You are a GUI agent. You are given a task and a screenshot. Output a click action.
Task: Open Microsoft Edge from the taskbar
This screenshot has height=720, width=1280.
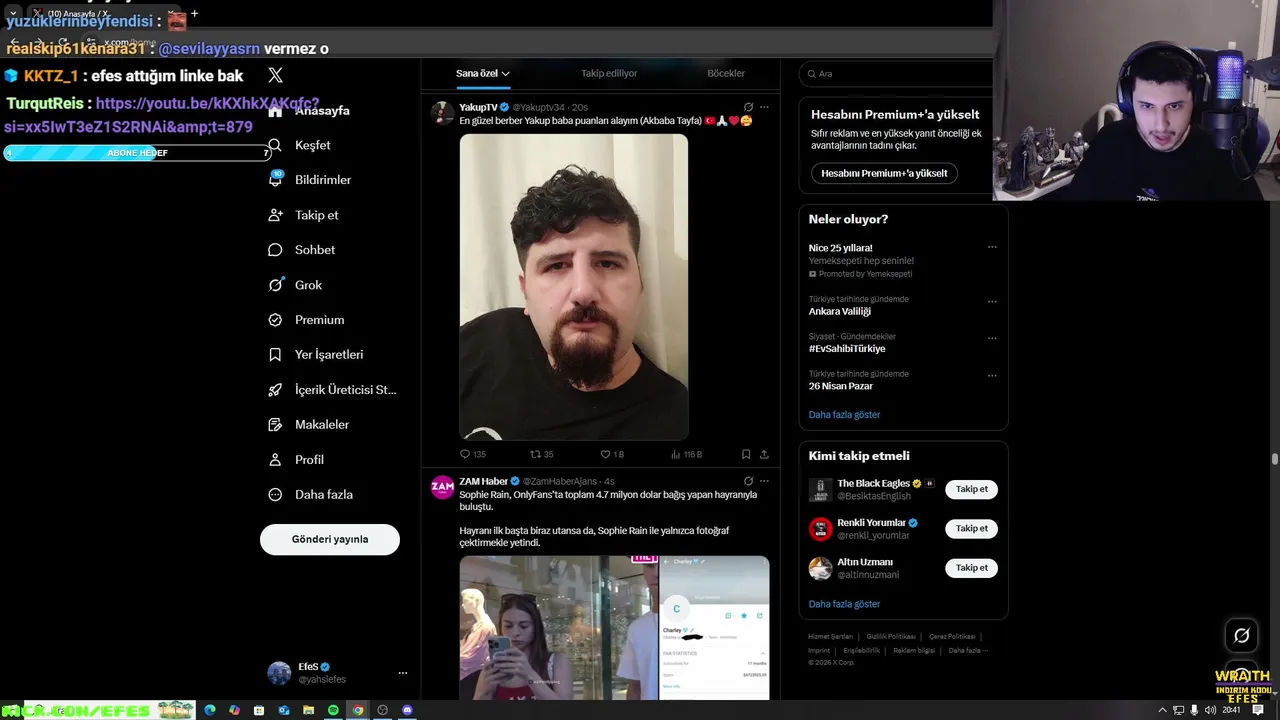tap(210, 710)
